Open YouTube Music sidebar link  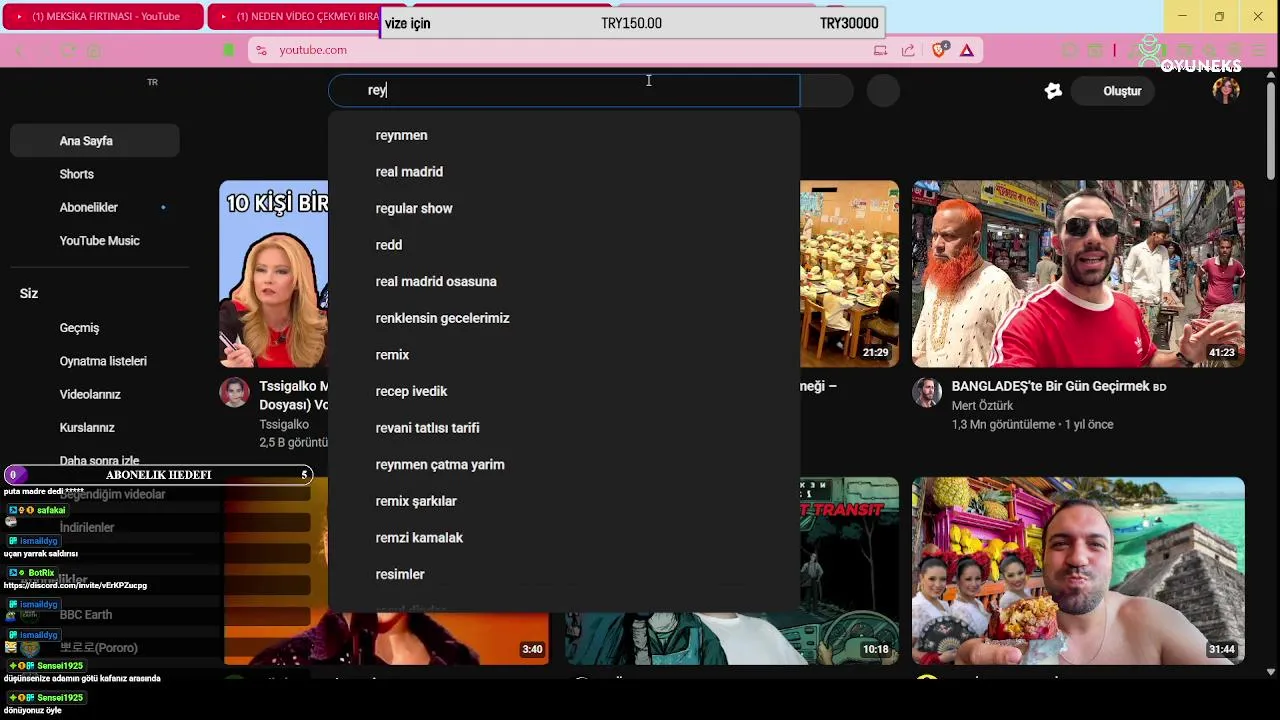click(95, 241)
